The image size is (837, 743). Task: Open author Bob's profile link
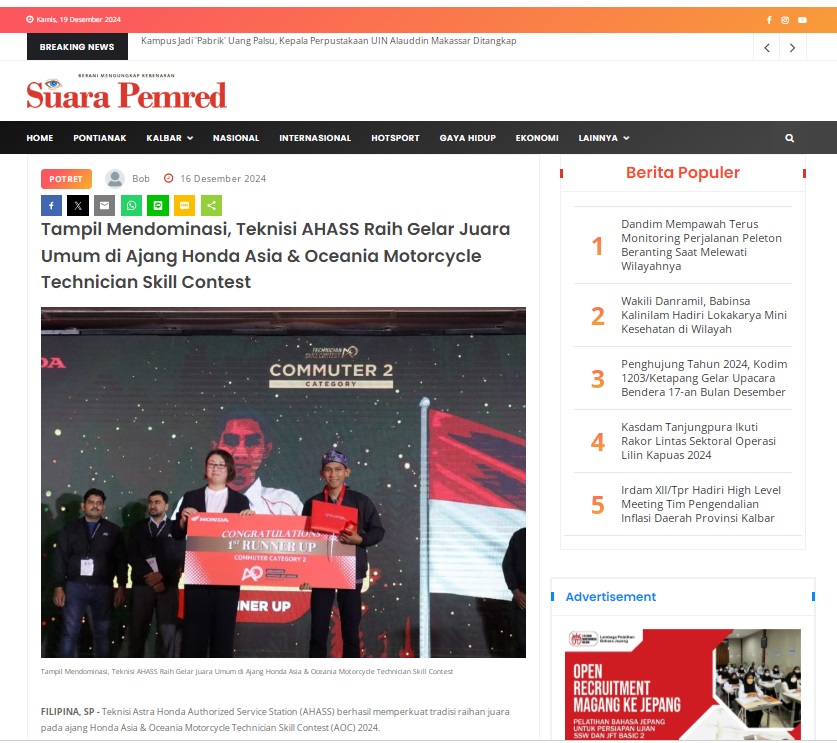(x=141, y=179)
